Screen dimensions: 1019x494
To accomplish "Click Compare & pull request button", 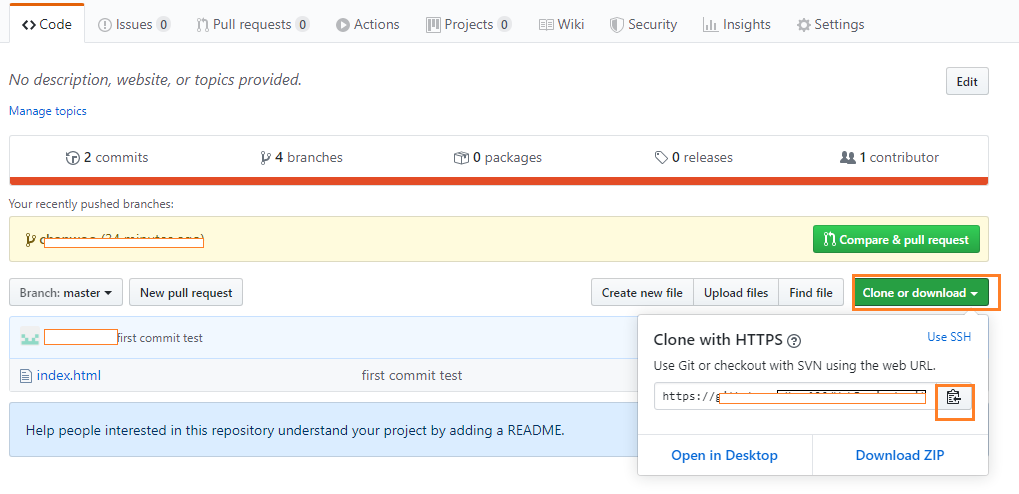I will tap(896, 240).
